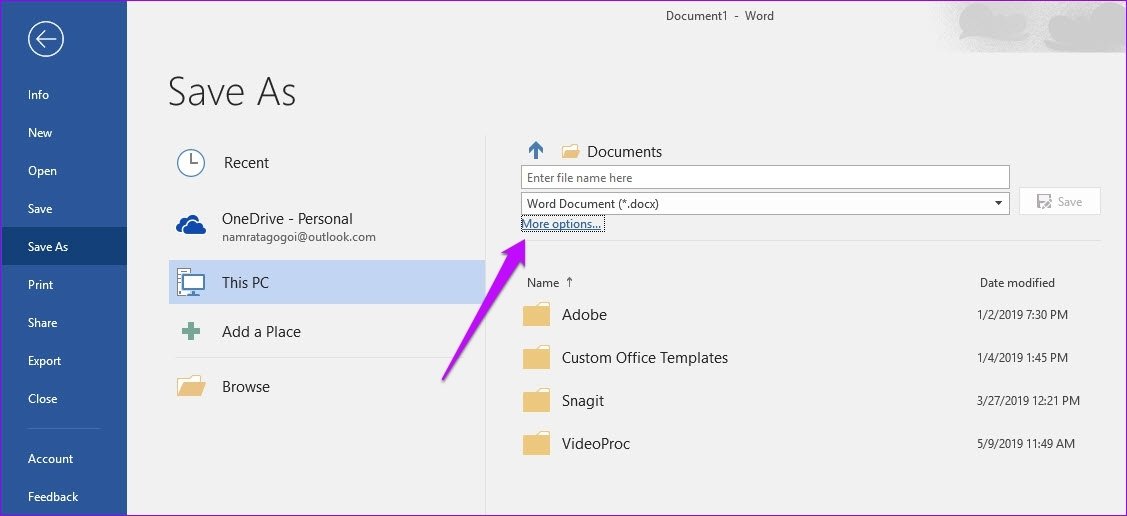Viewport: 1127px width, 516px height.
Task: Expand the file type dropdown arrow
Action: [998, 203]
